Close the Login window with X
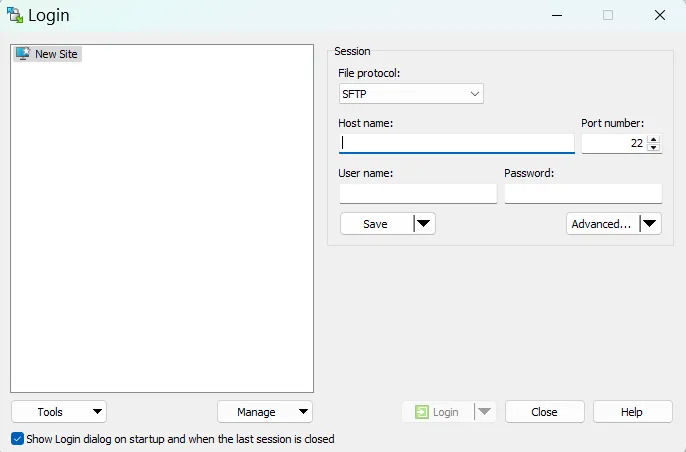The height and width of the screenshot is (452, 686). 660,15
